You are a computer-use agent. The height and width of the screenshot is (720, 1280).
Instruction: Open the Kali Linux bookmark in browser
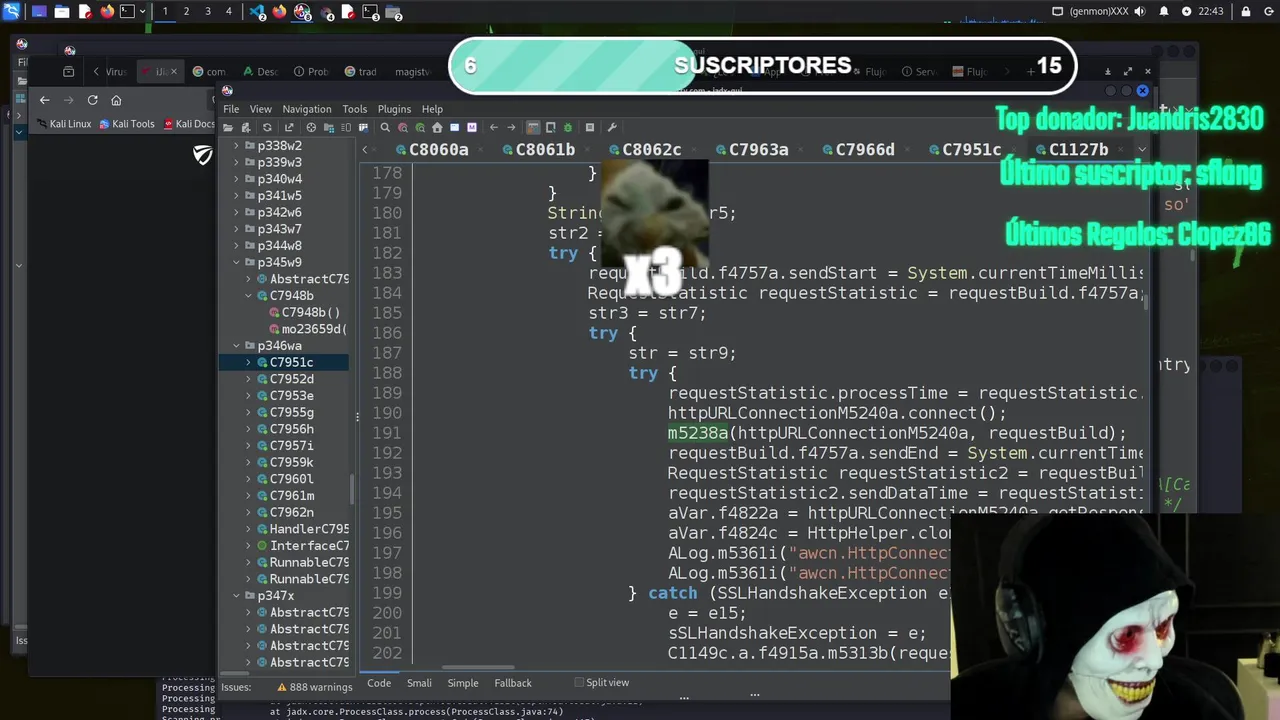[63, 124]
